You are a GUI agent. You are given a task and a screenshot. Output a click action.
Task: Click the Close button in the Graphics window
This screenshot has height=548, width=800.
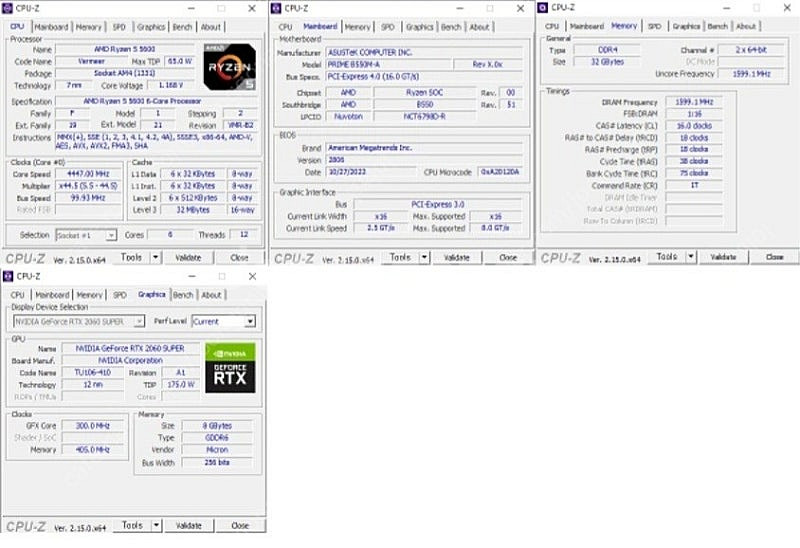tap(240, 525)
